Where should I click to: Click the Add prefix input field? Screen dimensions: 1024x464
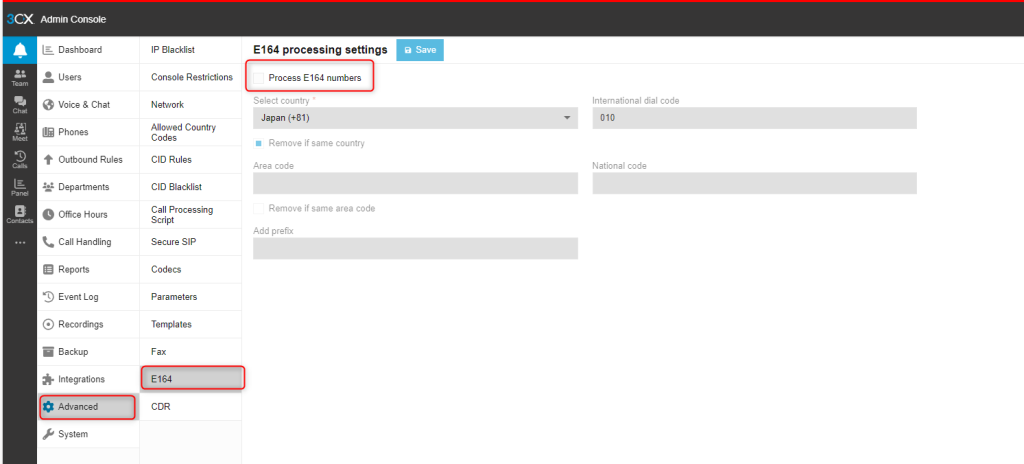tap(415, 248)
